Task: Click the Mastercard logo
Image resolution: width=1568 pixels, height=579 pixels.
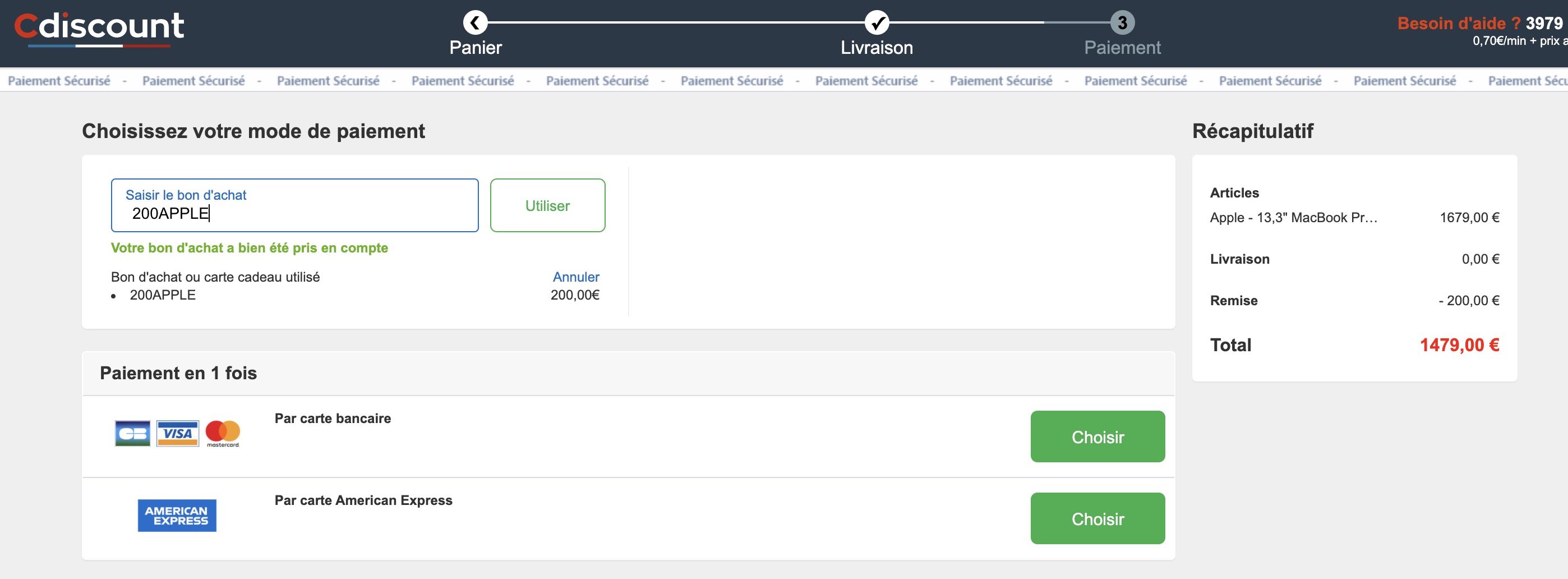Action: [x=223, y=433]
